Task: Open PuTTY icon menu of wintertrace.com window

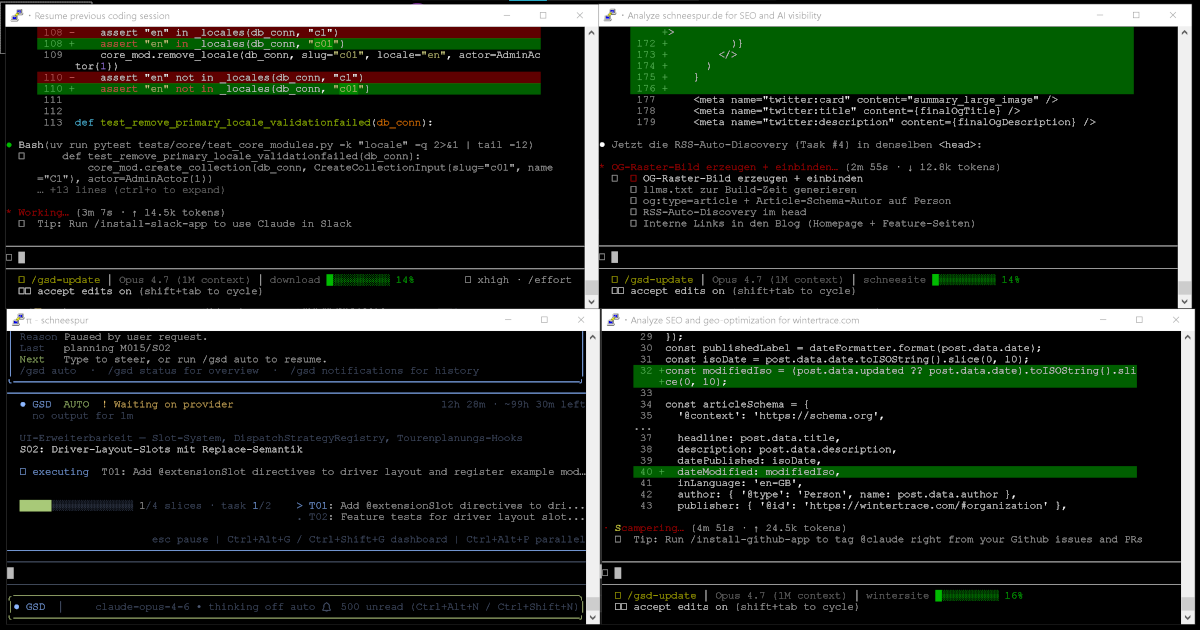Action: tap(614, 320)
